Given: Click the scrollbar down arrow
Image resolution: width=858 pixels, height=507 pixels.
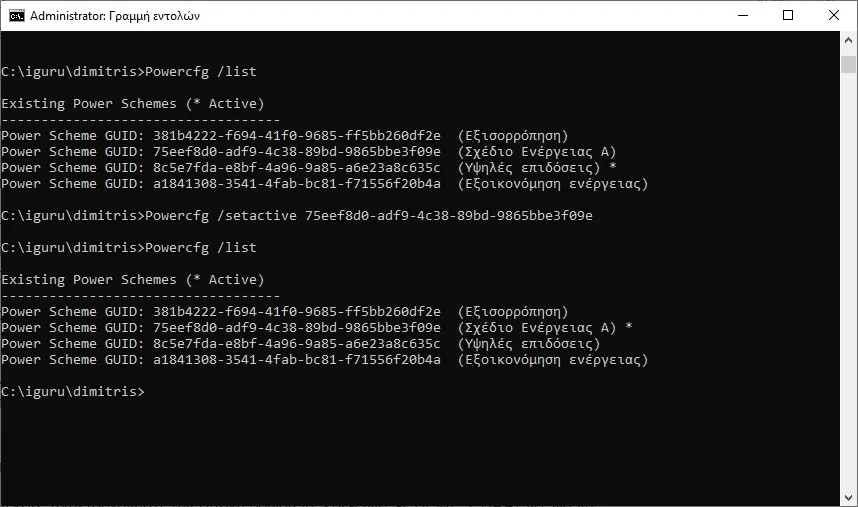Looking at the screenshot, I should pyautogui.click(x=849, y=497).
